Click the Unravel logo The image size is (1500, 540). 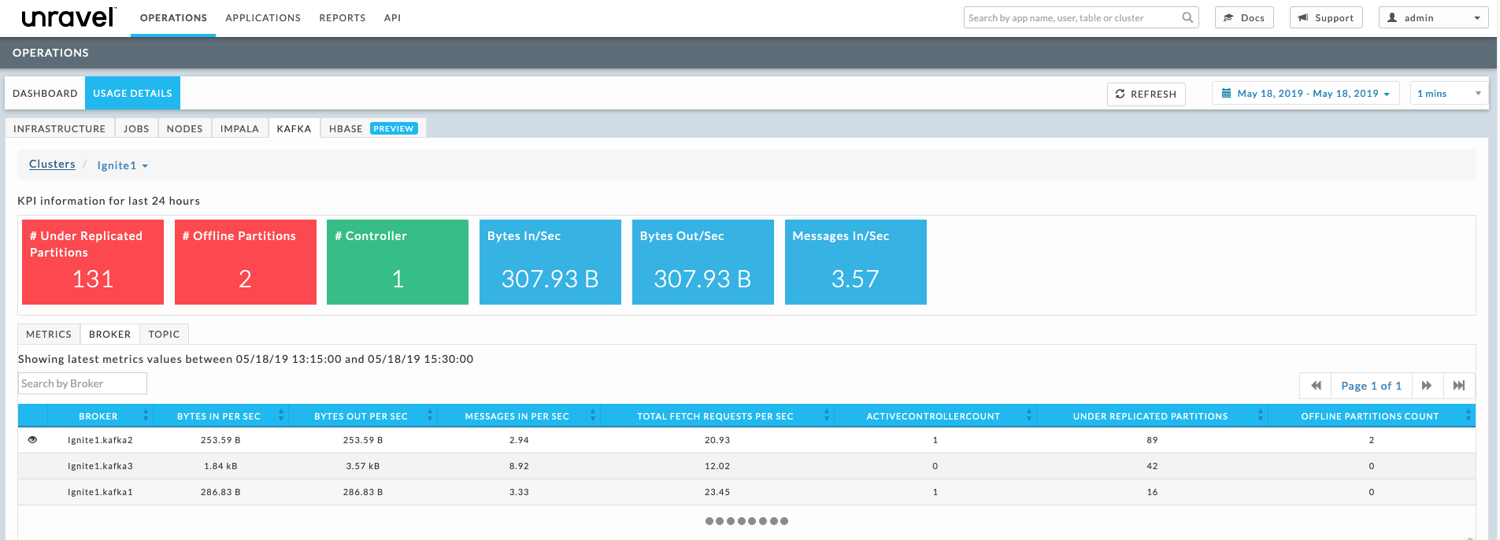[68, 18]
